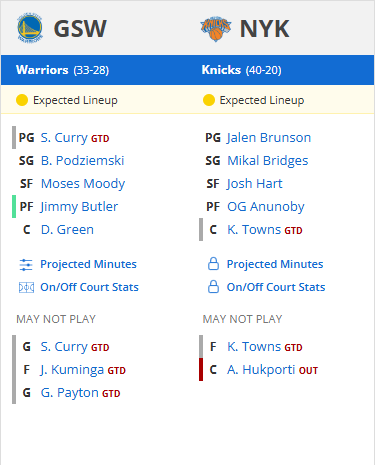Click the yellow Expected Lineup dot for Knicks
The height and width of the screenshot is (465, 375).
click(x=209, y=100)
